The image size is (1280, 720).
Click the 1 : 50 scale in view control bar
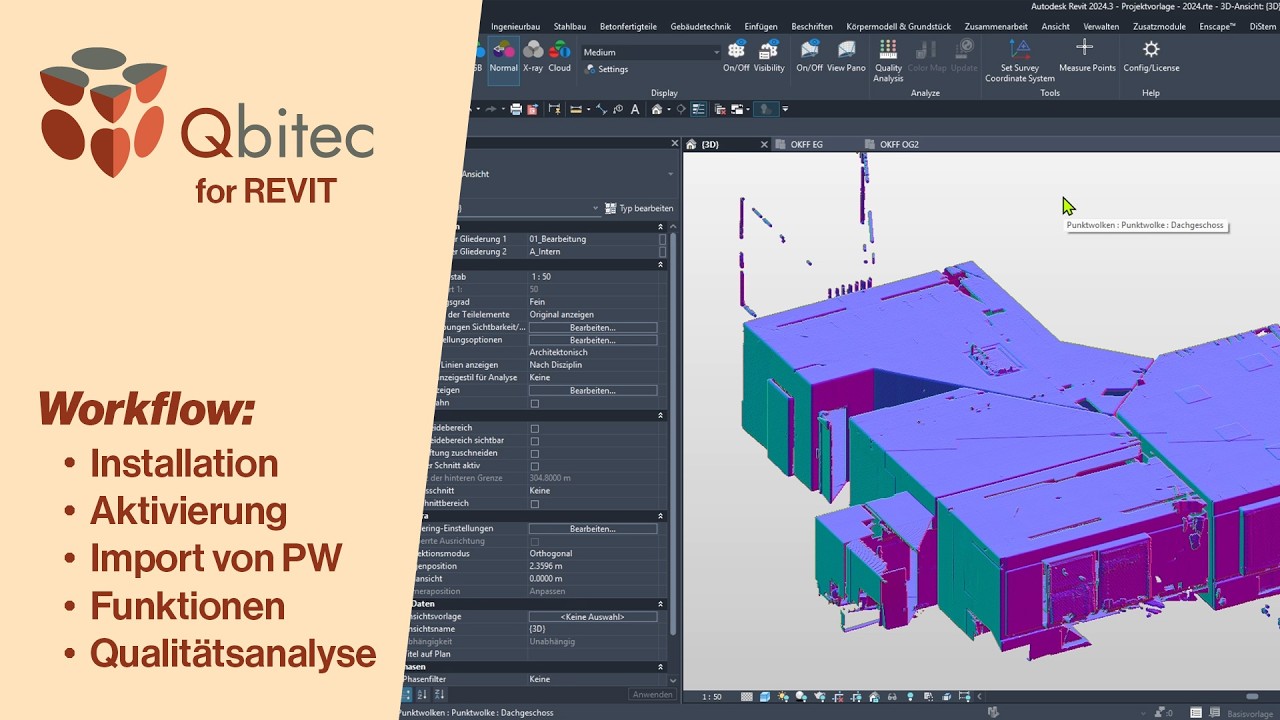(712, 697)
